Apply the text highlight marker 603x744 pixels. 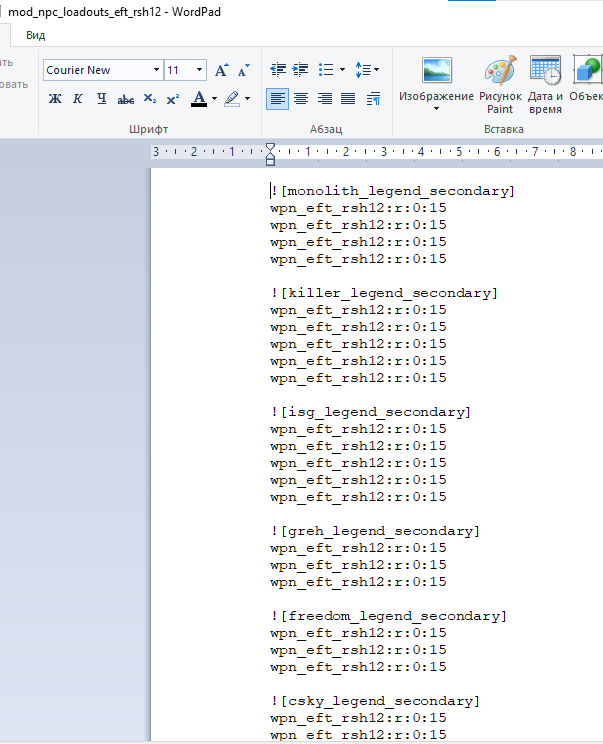pos(232,99)
